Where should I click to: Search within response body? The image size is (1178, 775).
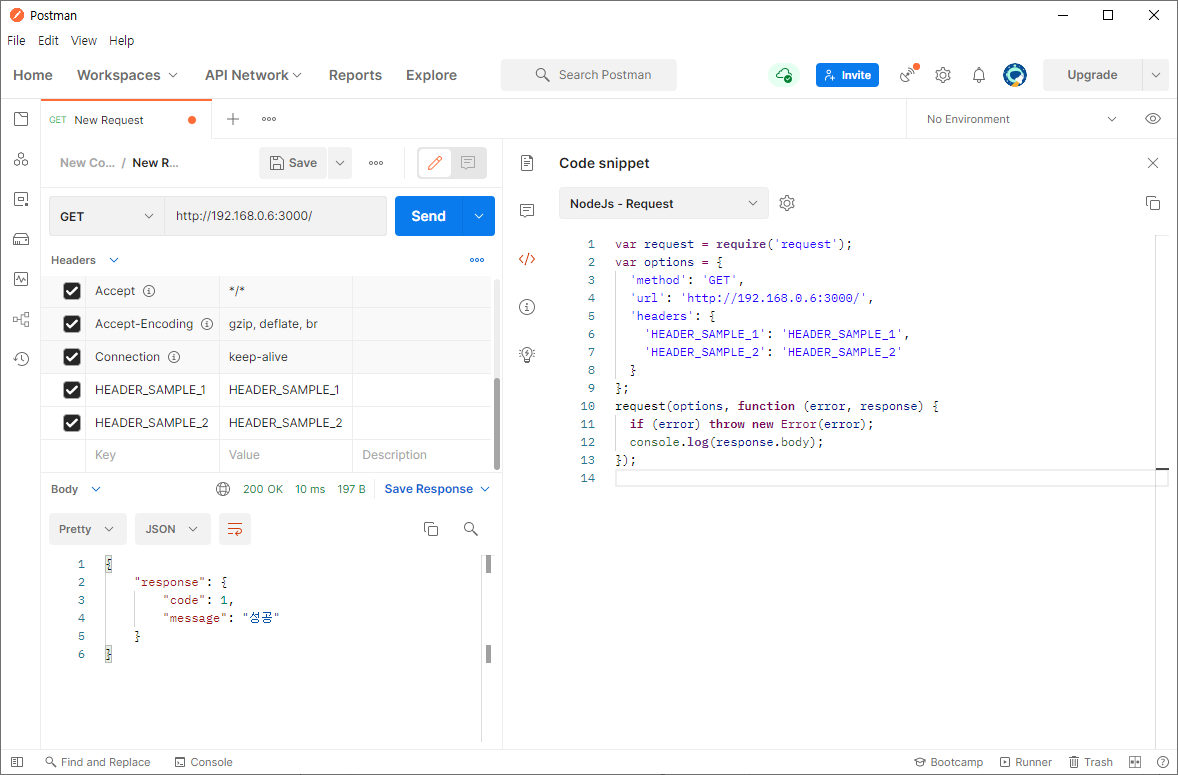point(471,529)
